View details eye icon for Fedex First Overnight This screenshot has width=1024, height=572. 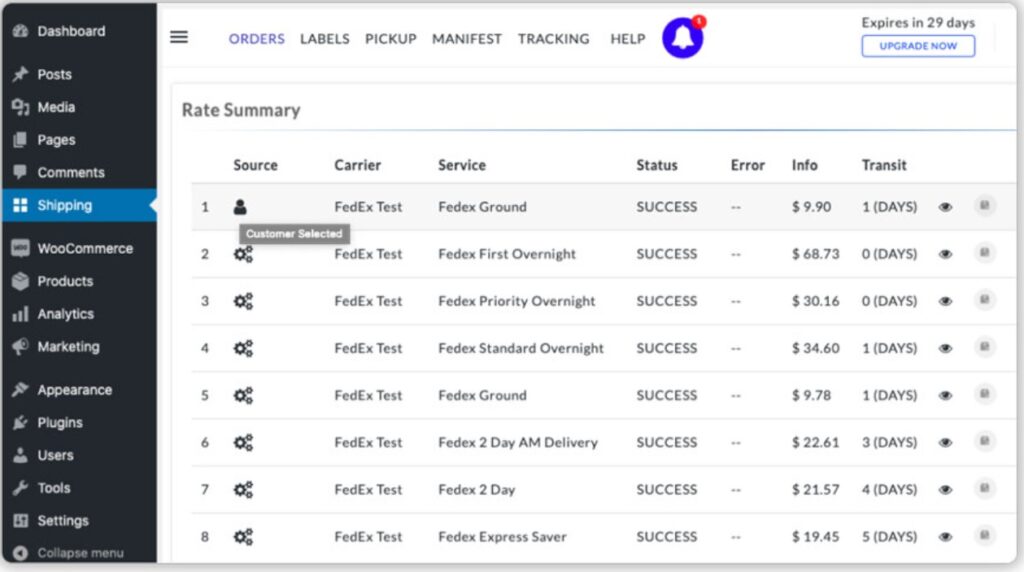tap(945, 254)
